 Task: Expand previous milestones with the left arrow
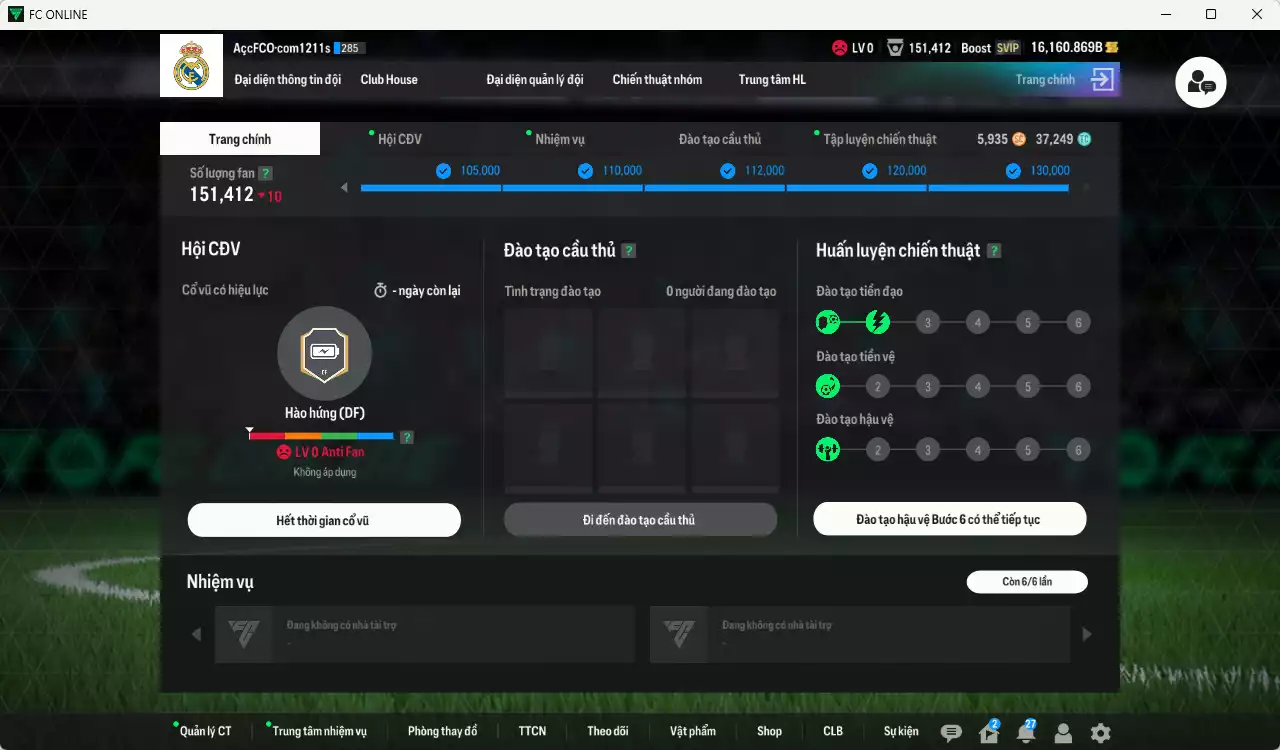344,185
